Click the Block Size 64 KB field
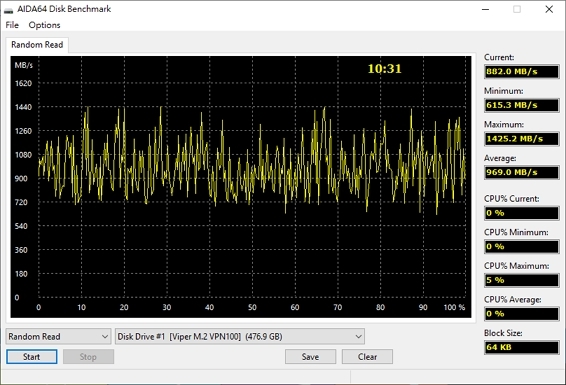 (522, 347)
